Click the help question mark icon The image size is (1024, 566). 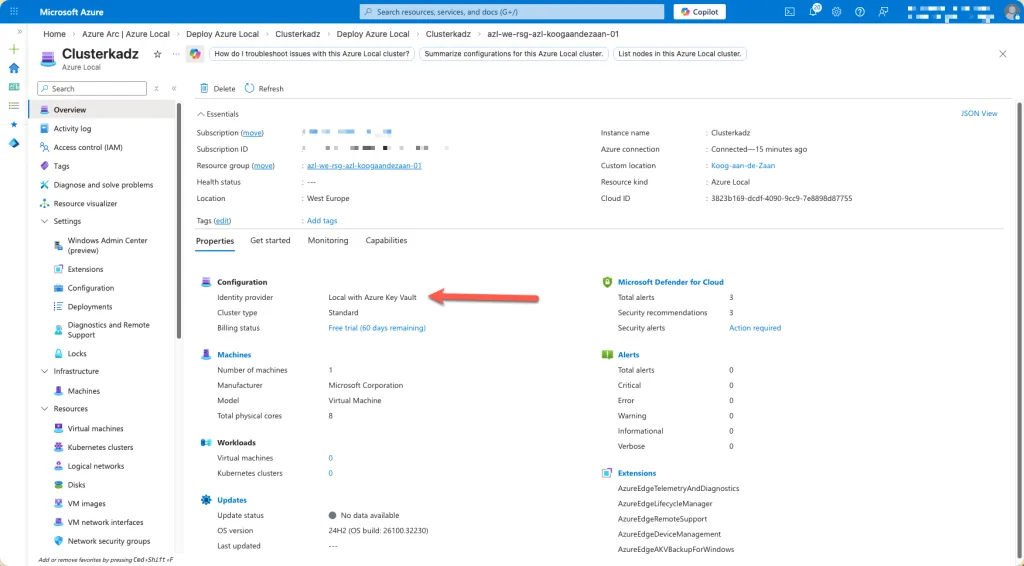coord(859,12)
